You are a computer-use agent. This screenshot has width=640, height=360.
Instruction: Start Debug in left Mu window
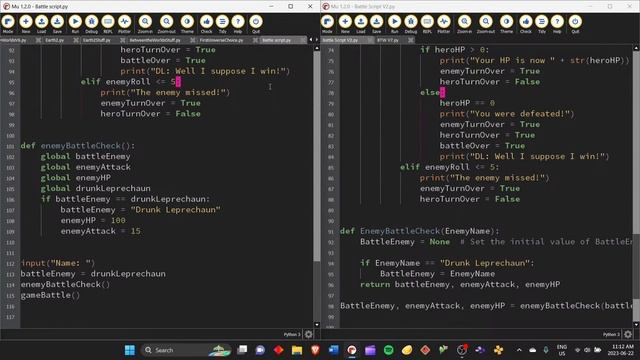91,24
